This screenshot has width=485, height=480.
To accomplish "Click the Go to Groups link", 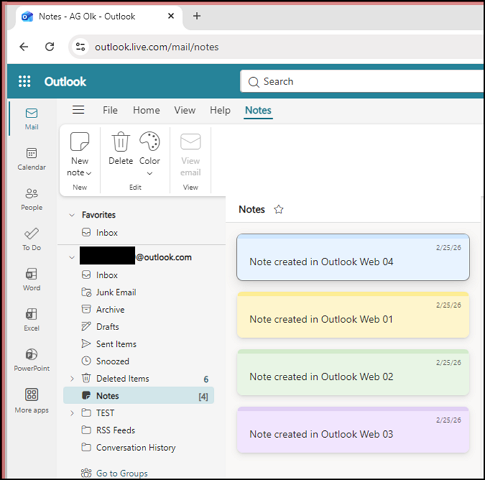I will point(122,473).
